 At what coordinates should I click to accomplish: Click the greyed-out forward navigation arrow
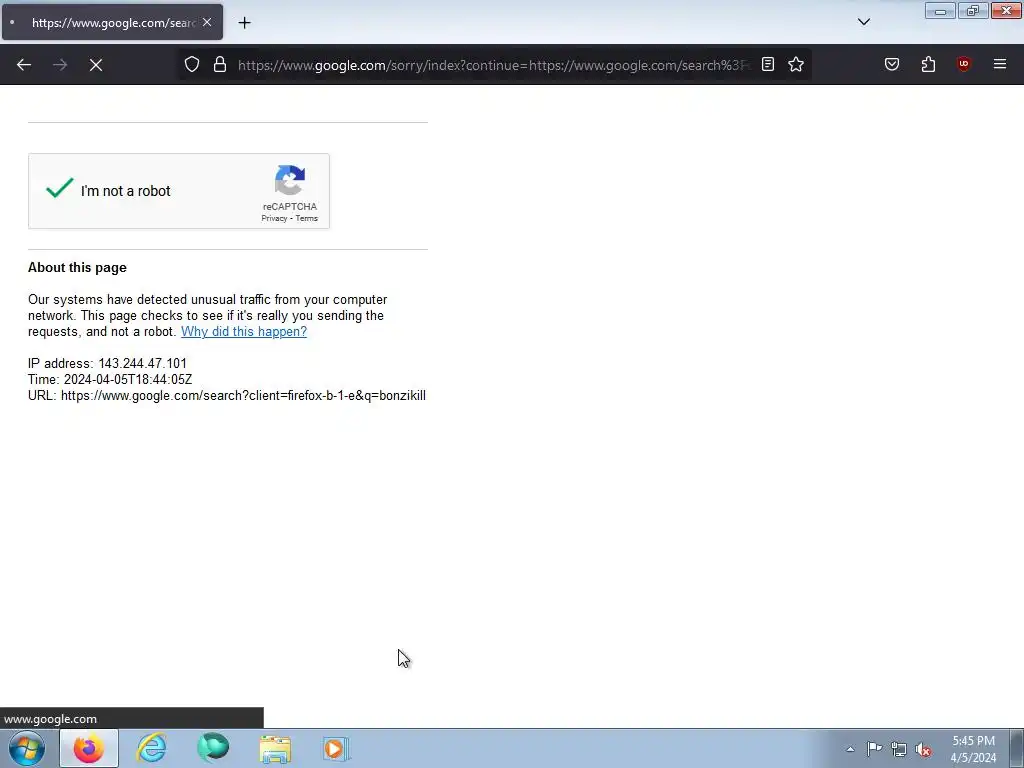(60, 65)
